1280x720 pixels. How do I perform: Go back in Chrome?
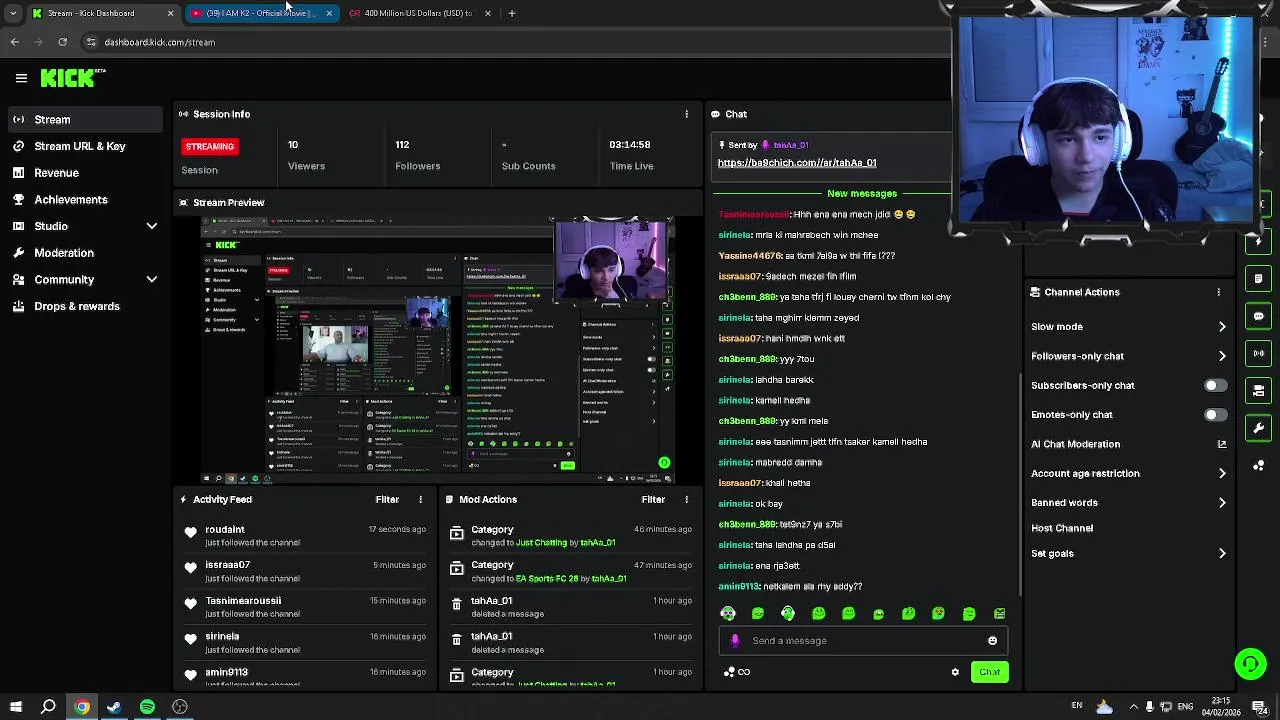tap(15, 42)
